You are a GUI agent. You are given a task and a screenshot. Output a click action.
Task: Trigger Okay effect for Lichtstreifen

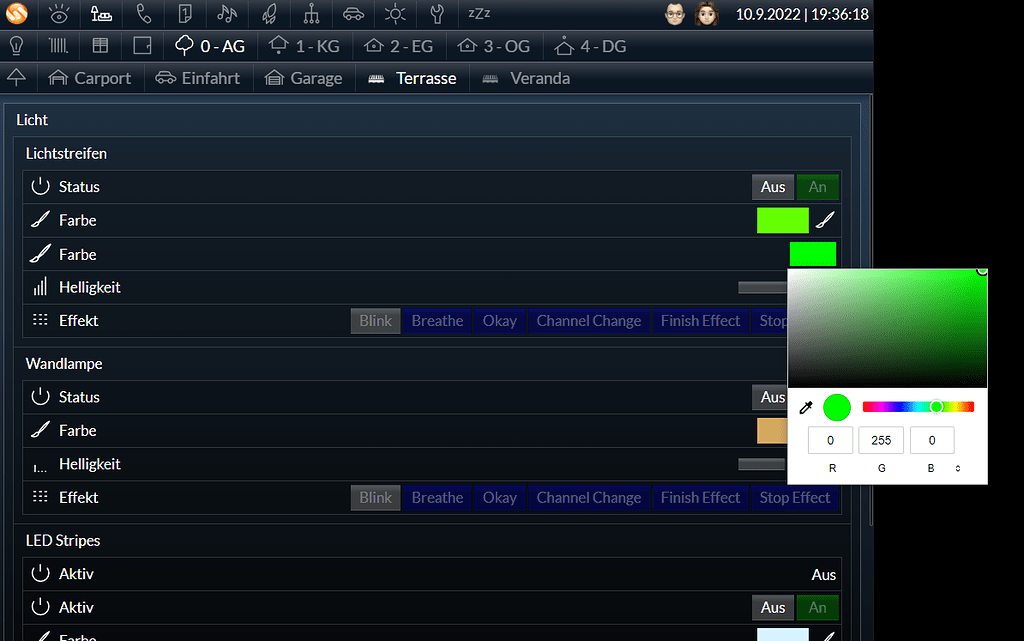pyautogui.click(x=500, y=321)
